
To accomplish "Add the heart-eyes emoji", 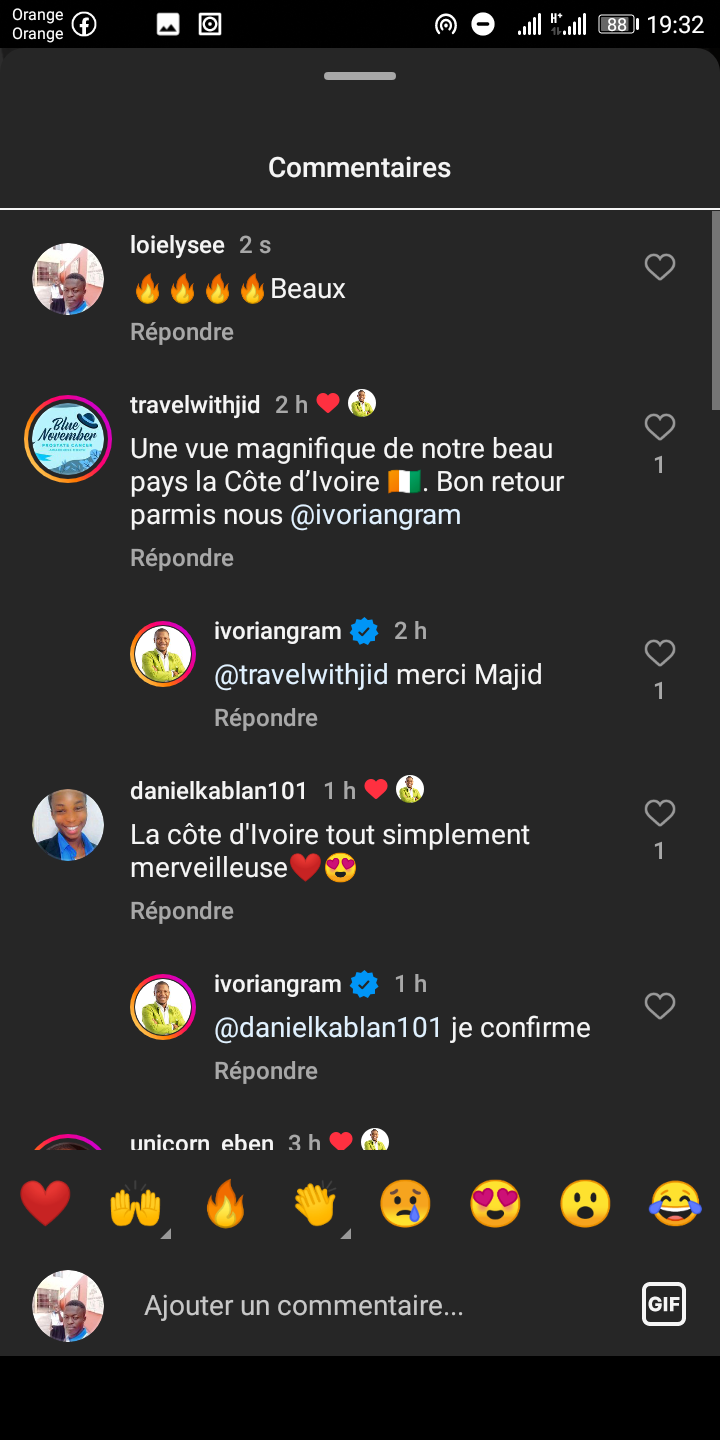I will coord(495,1203).
